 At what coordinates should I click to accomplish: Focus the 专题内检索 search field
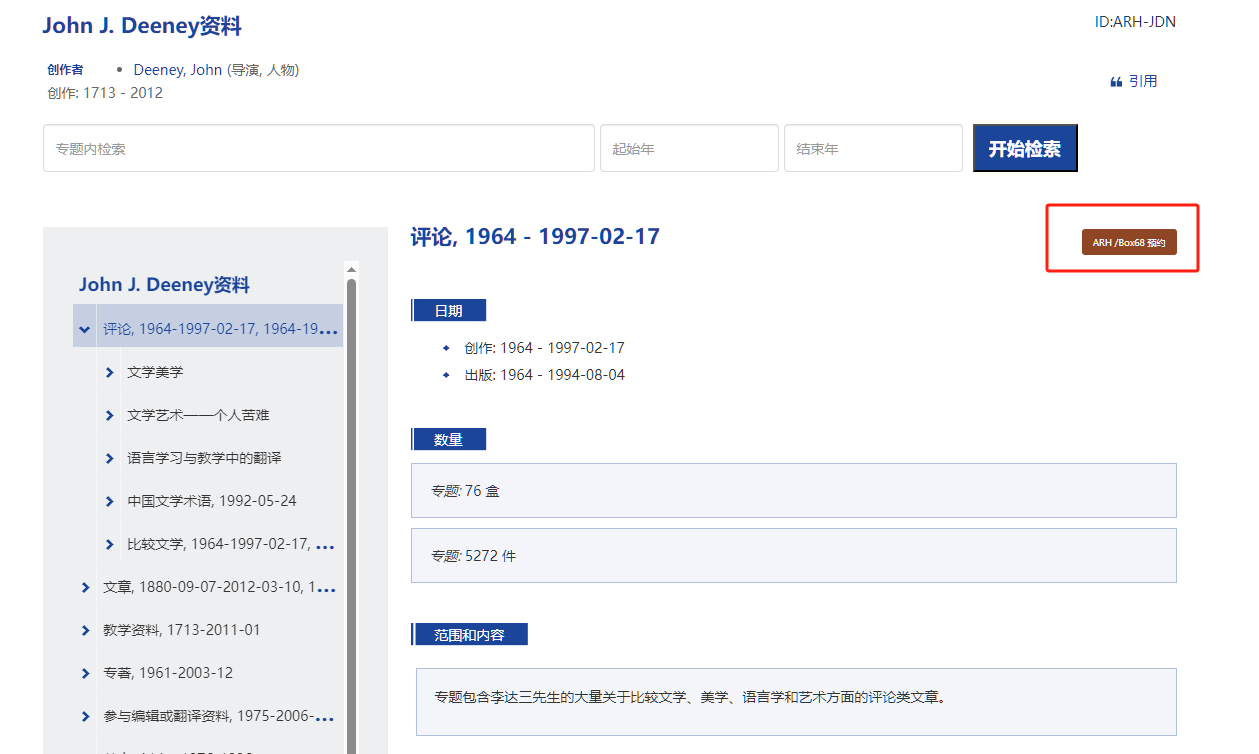pyautogui.click(x=319, y=148)
